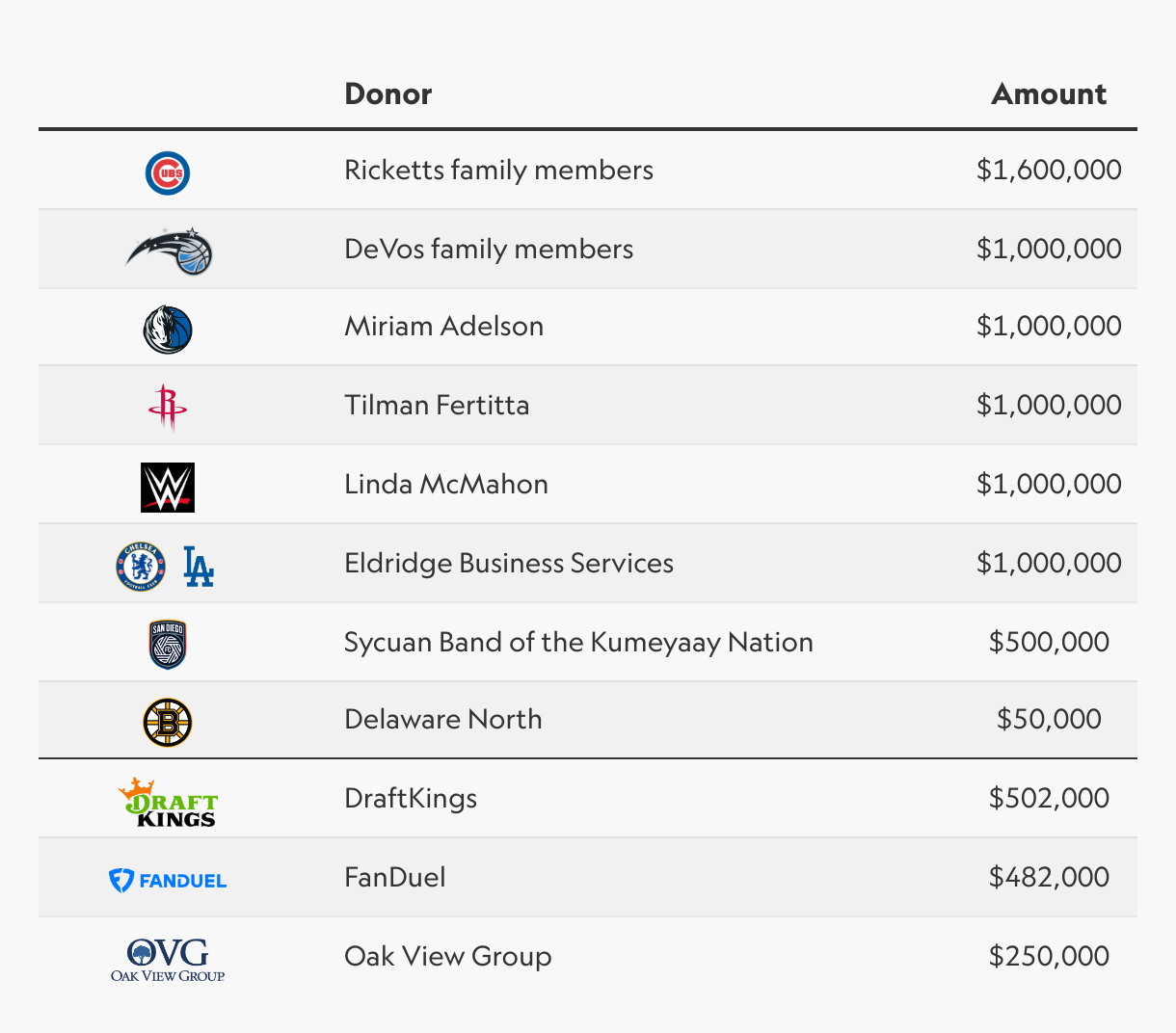Click the Houston Rockets logo

168,408
